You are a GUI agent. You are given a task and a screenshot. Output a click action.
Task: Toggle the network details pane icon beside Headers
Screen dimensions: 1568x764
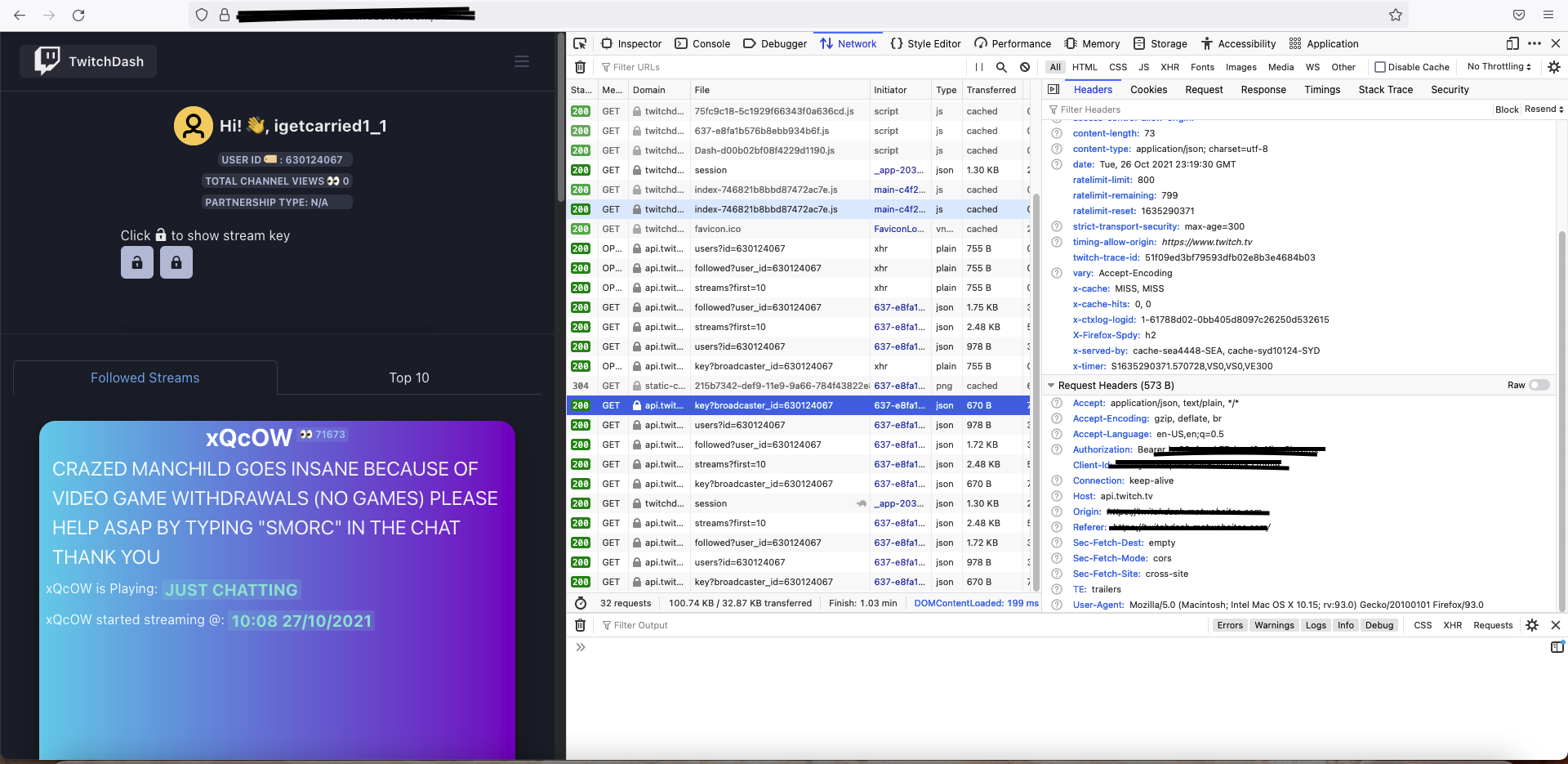pyautogui.click(x=1053, y=90)
